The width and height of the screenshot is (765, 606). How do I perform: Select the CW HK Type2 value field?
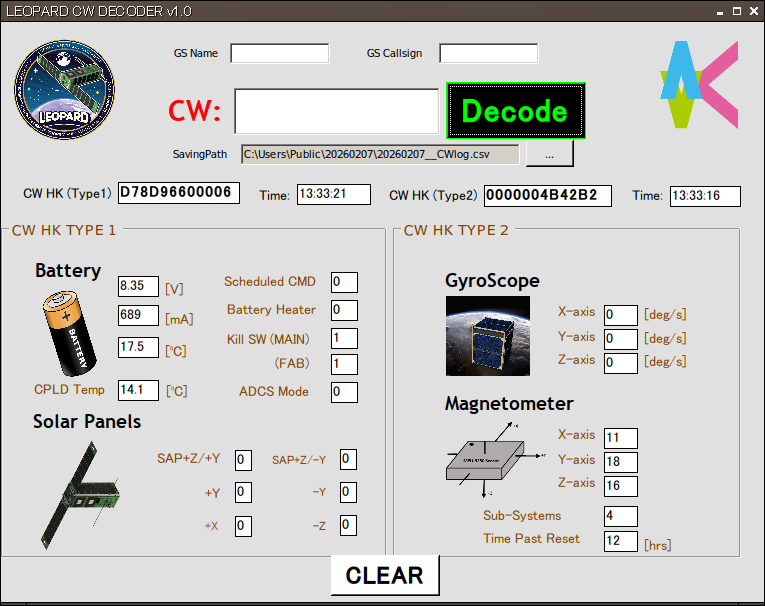pyautogui.click(x=547, y=195)
